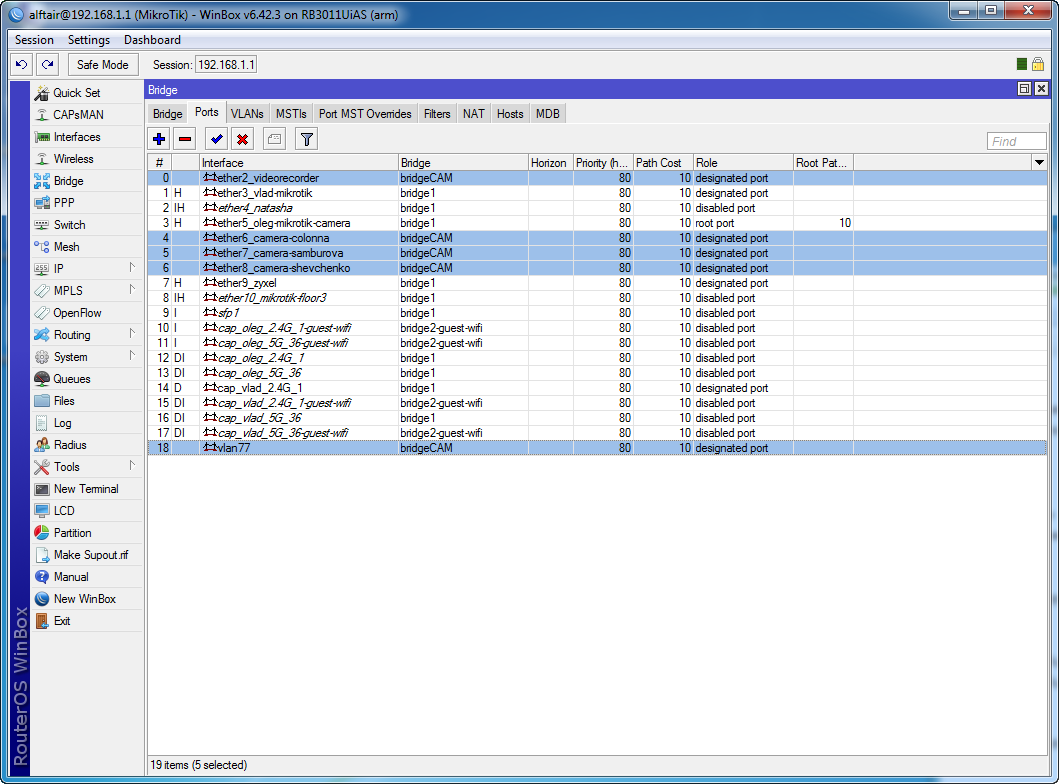Switch to the Hosts tab

coord(510,113)
